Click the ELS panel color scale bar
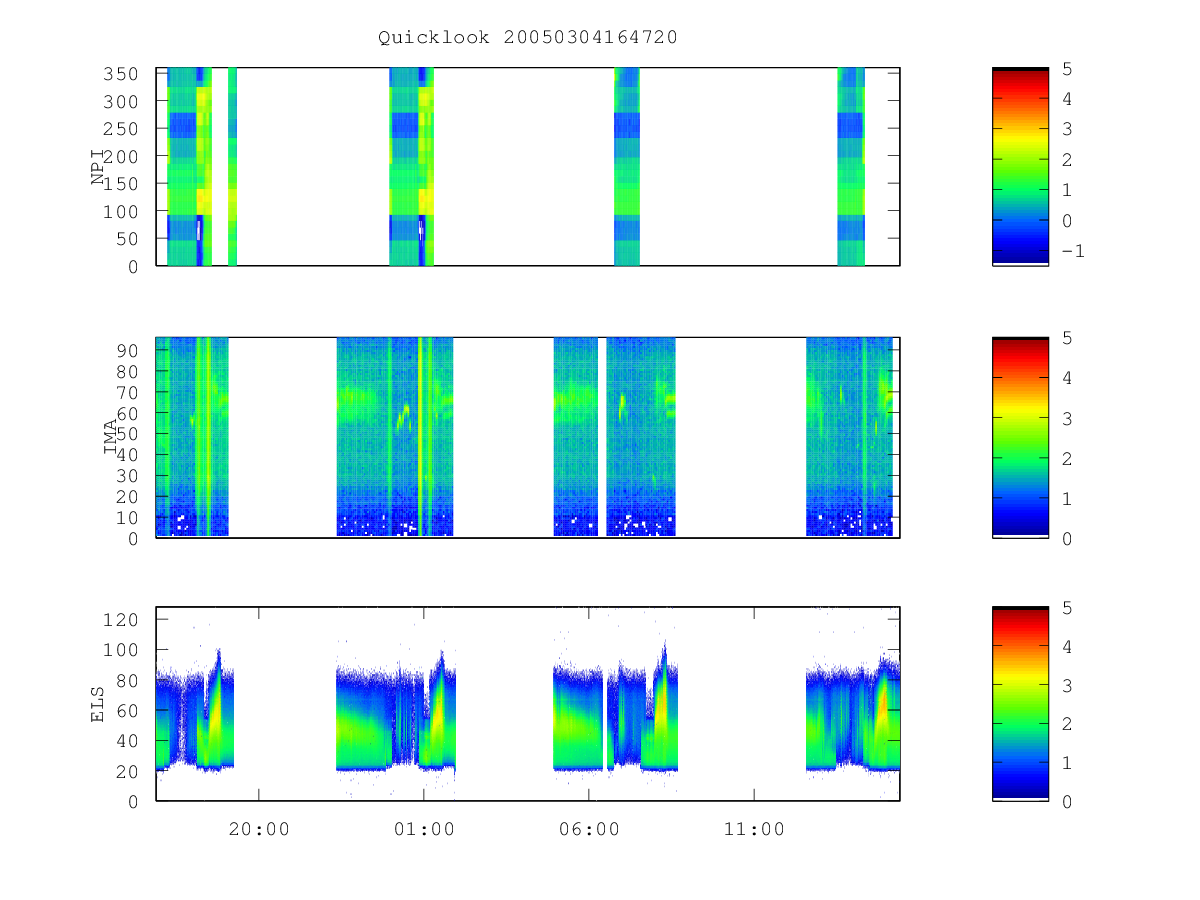The image size is (1200, 900). click(x=1020, y=703)
